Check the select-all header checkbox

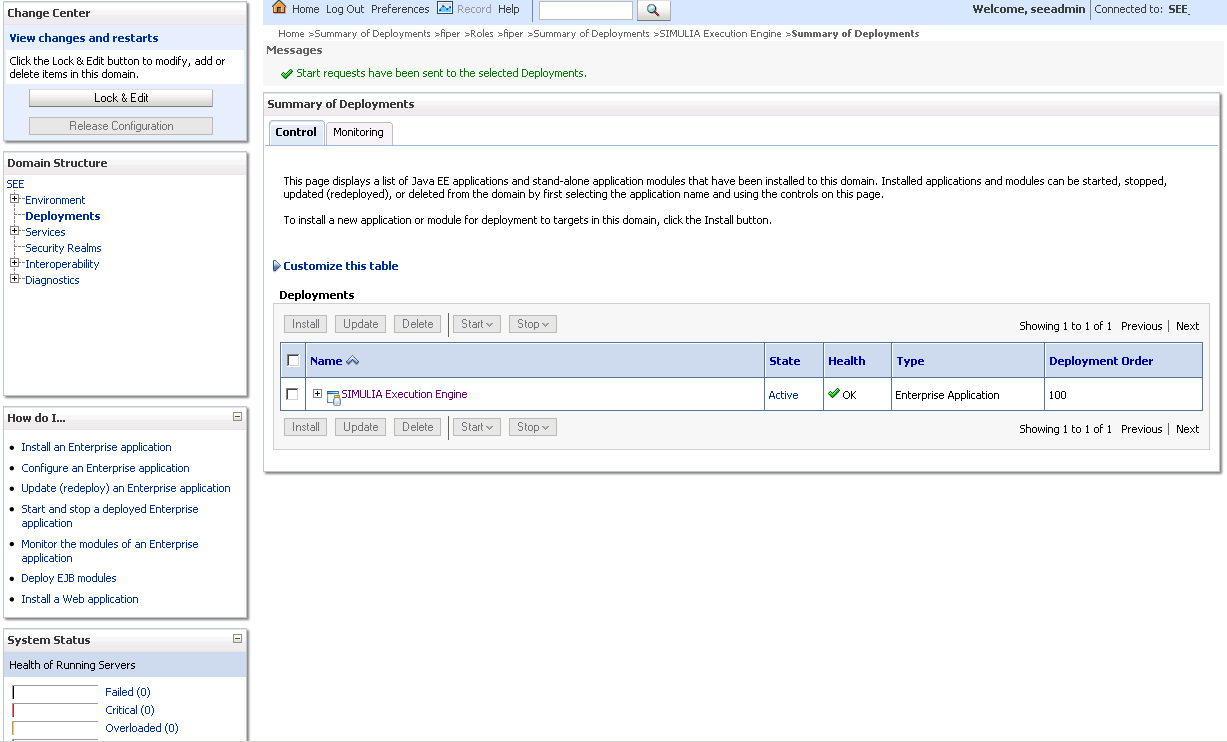(293, 360)
